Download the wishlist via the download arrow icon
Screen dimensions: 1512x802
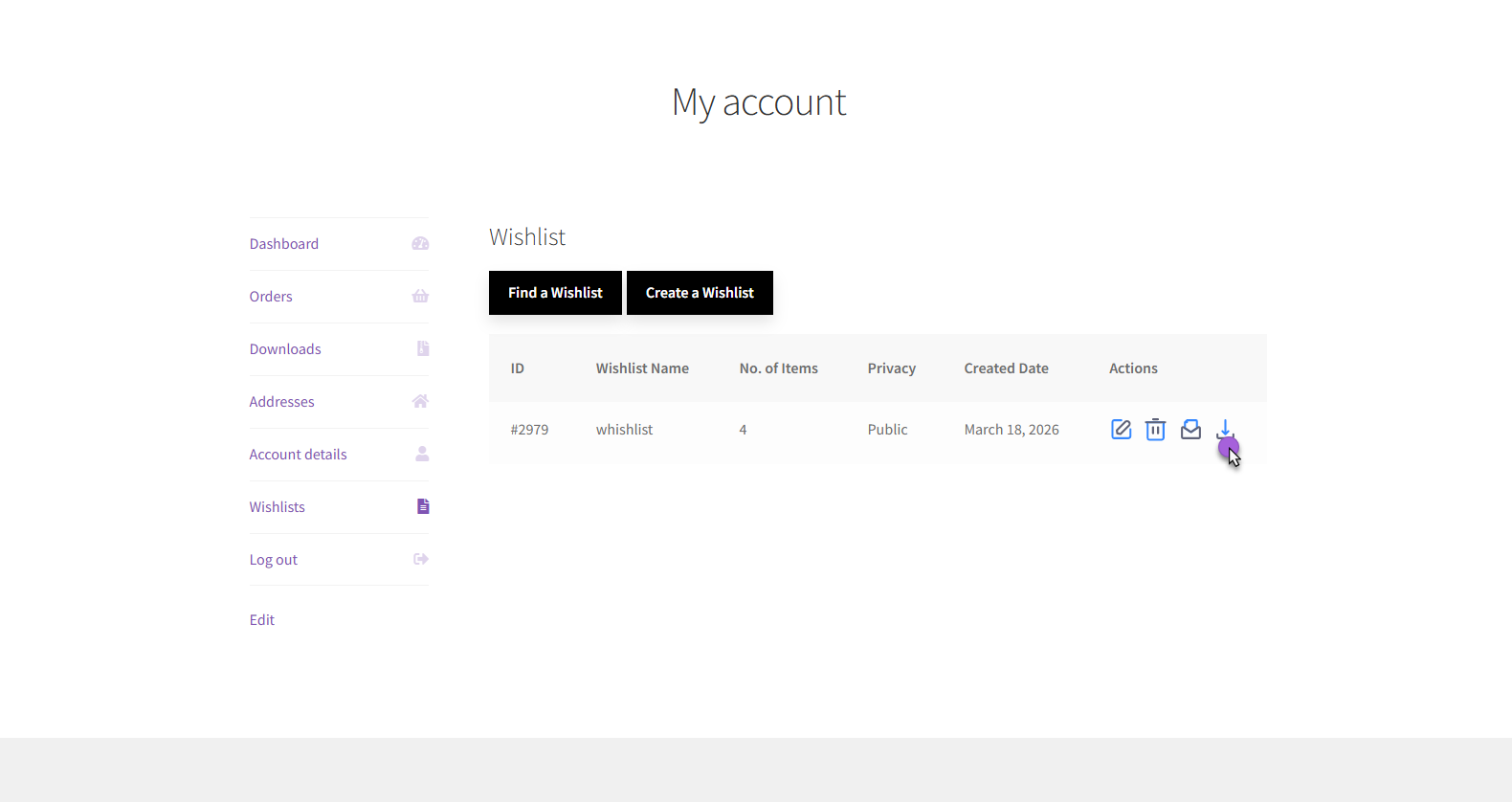1225,428
